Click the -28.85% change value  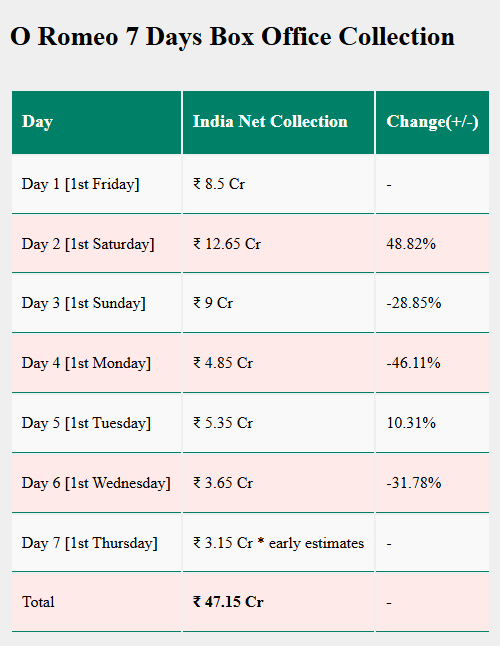click(x=414, y=303)
